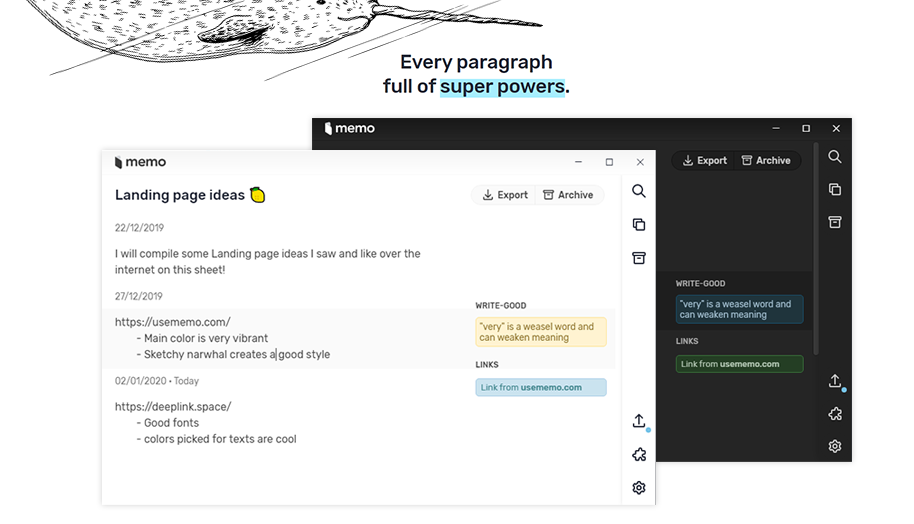The height and width of the screenshot is (524, 914).
Task: Click Export in the dark memo window
Action: (705, 160)
